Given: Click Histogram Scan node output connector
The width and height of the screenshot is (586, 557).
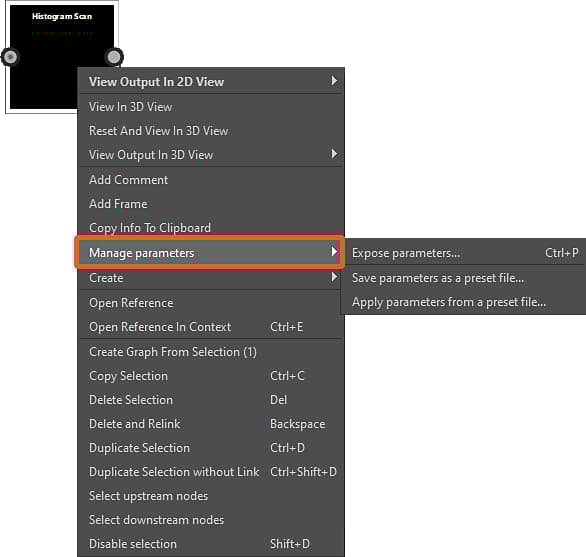Looking at the screenshot, I should (114, 57).
